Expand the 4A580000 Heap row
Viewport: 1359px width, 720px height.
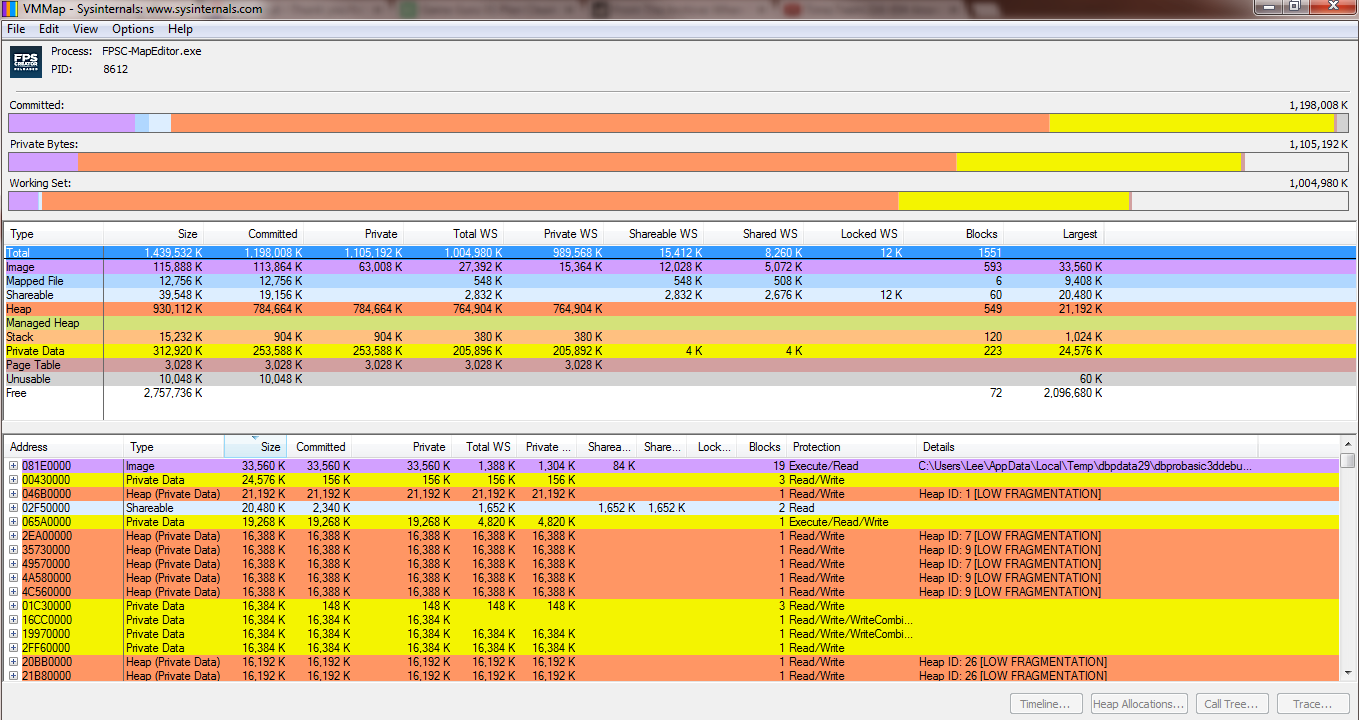[x=14, y=578]
